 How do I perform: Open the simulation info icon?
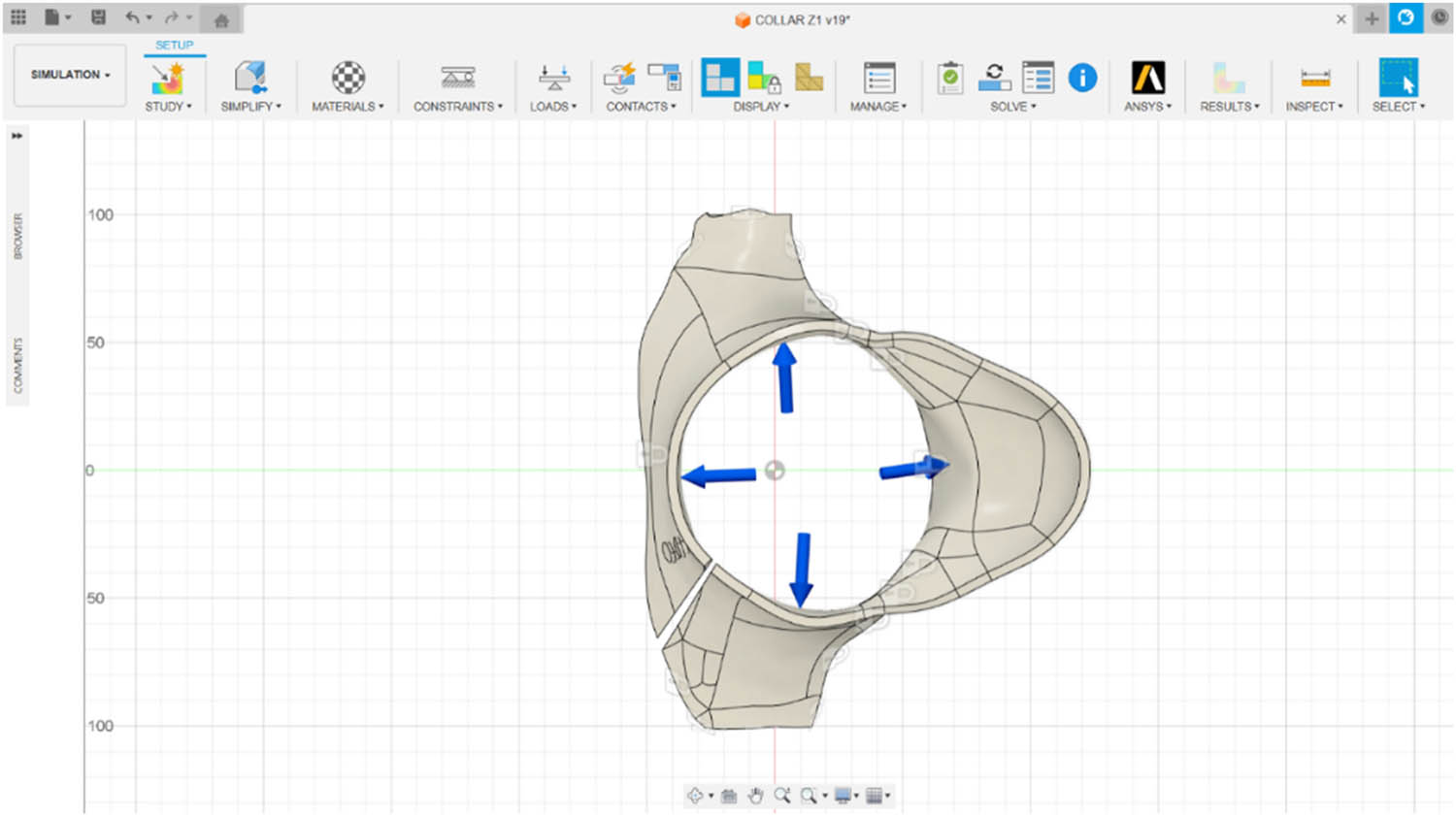(x=1081, y=79)
